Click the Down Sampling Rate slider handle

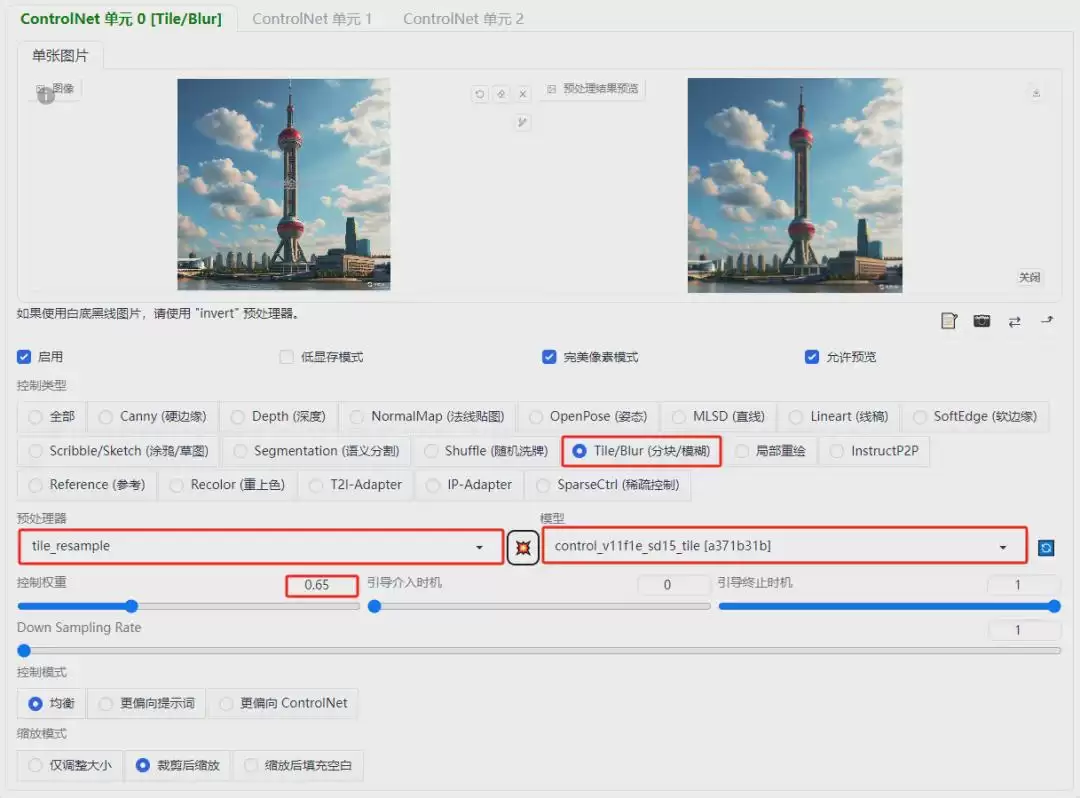[24, 651]
